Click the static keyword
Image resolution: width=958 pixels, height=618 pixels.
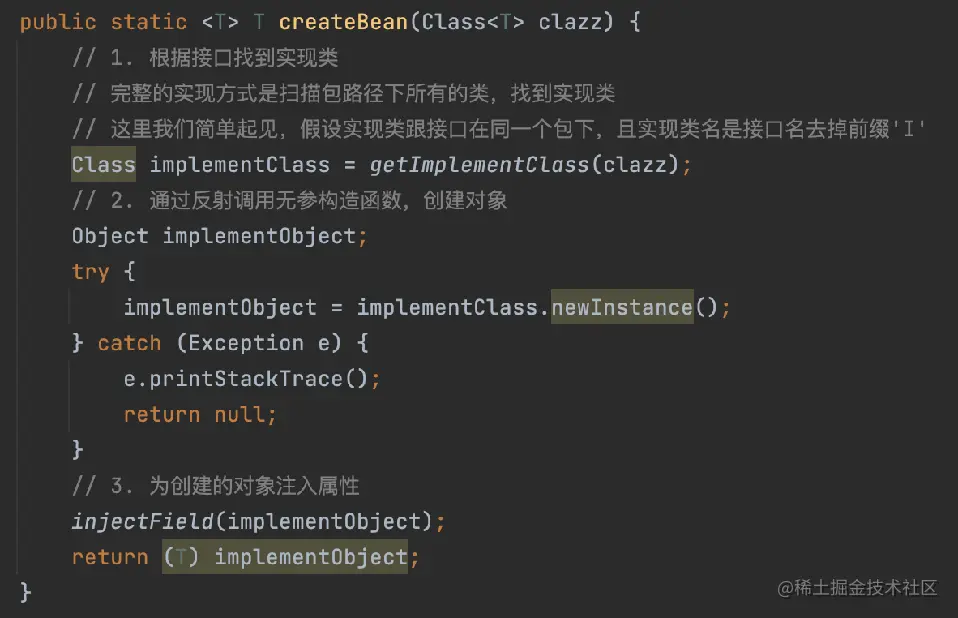pos(148,22)
